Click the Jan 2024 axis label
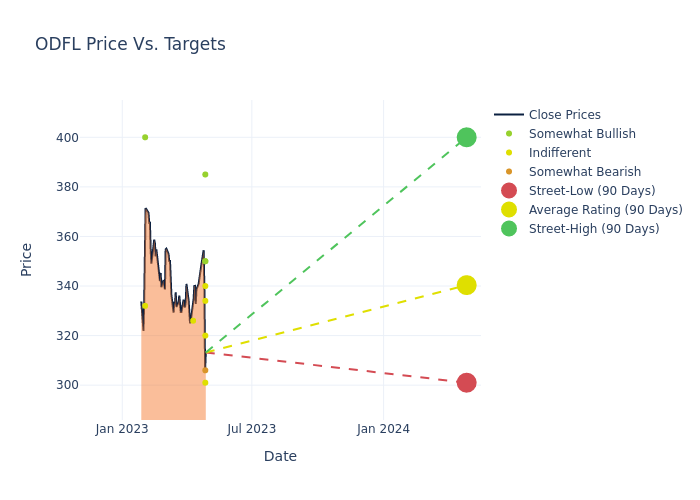Viewport: 700px width, 500px height. click(383, 429)
